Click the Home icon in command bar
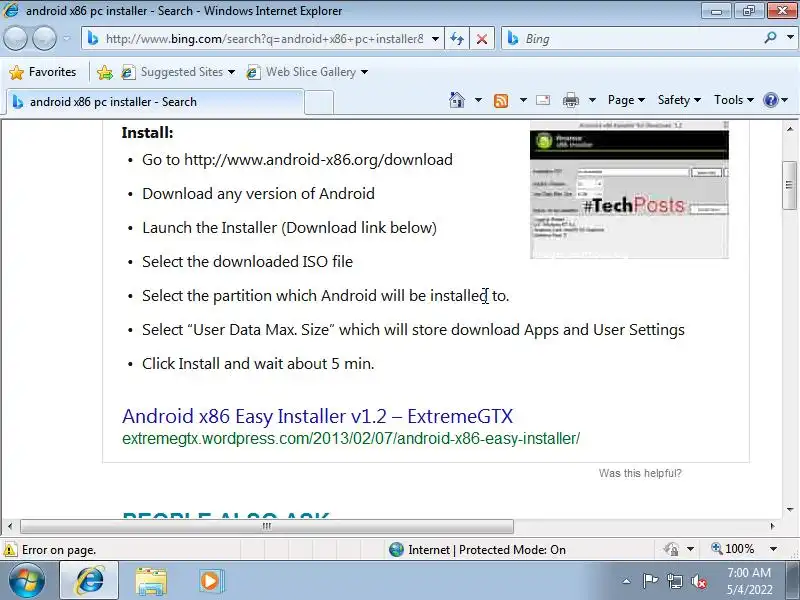Image resolution: width=800 pixels, height=600 pixels. [457, 100]
